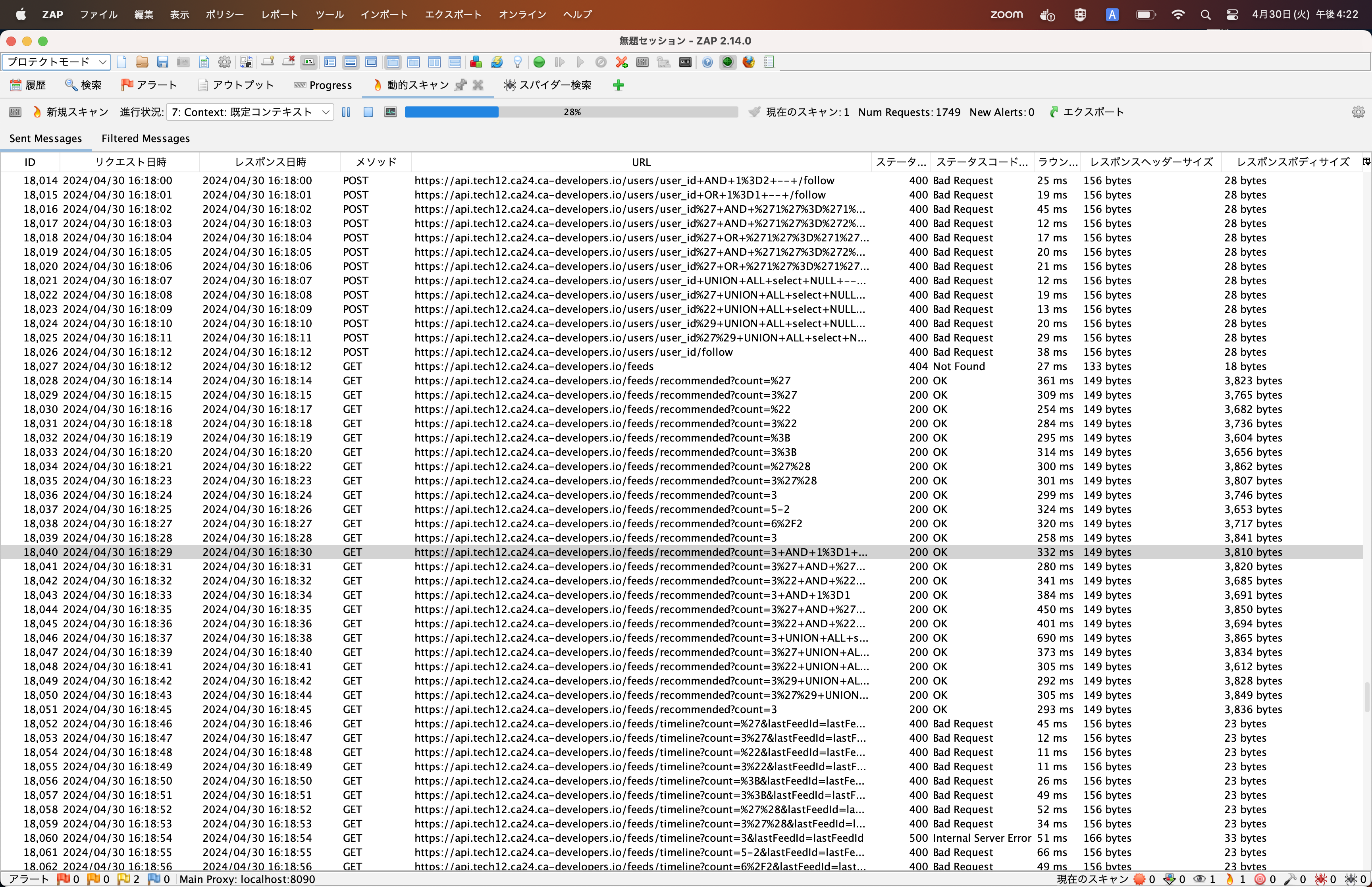Open Session Properties clipboard icon
The height and width of the screenshot is (887, 1372).
pos(204,62)
